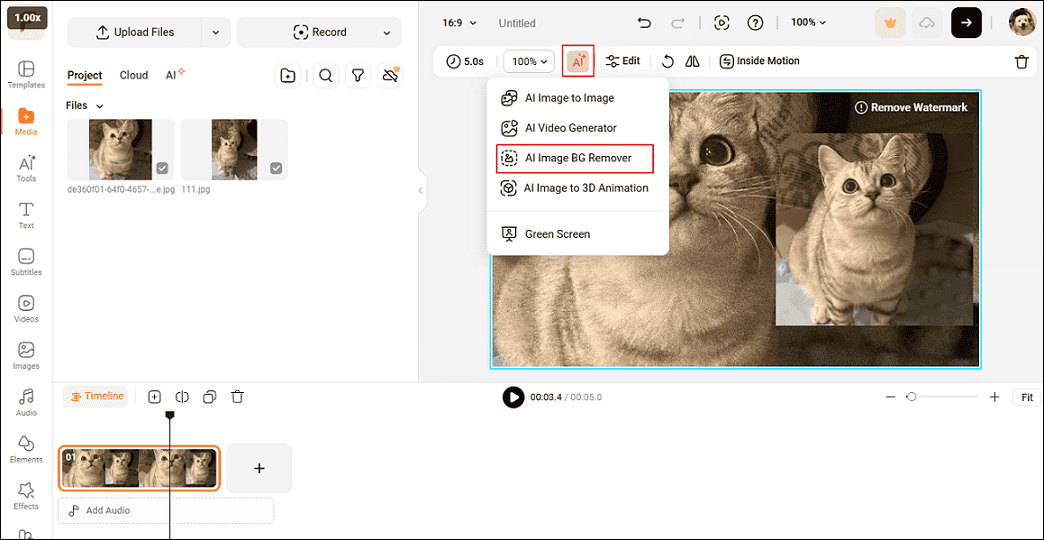
Task: Click the Add Audio track placeholder
Action: click(166, 511)
